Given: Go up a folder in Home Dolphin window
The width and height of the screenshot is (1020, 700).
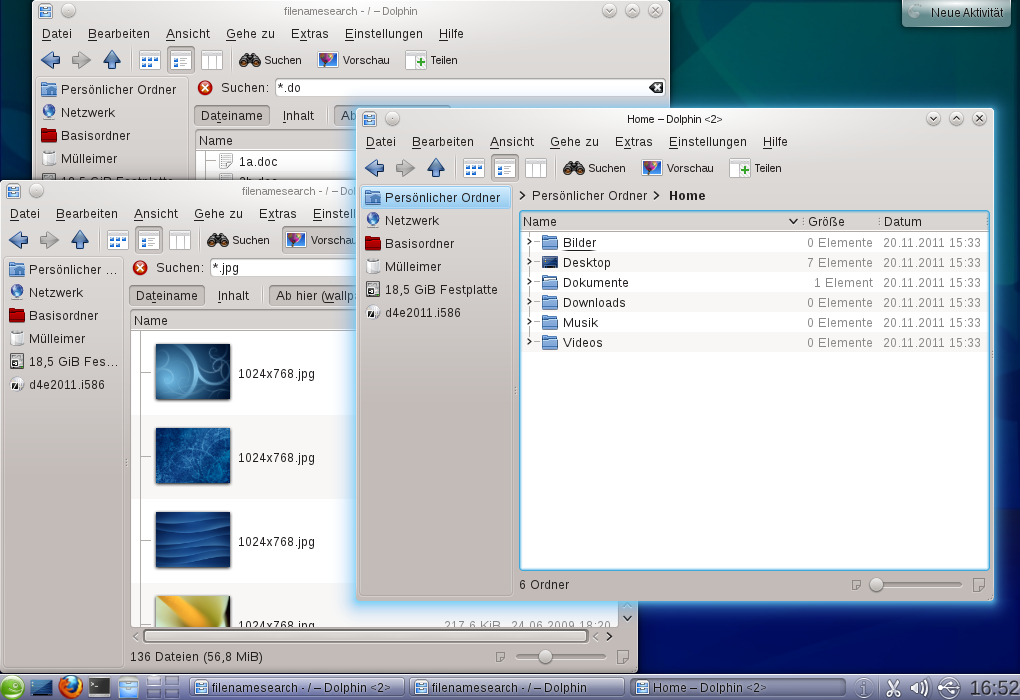Looking at the screenshot, I should coord(436,168).
